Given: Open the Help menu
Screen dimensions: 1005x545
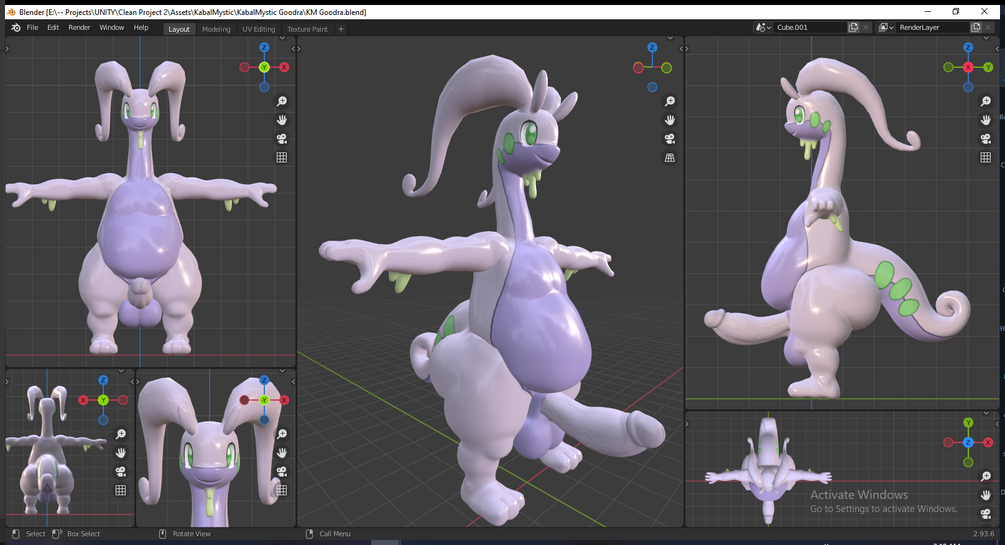Looking at the screenshot, I should pyautogui.click(x=141, y=28).
